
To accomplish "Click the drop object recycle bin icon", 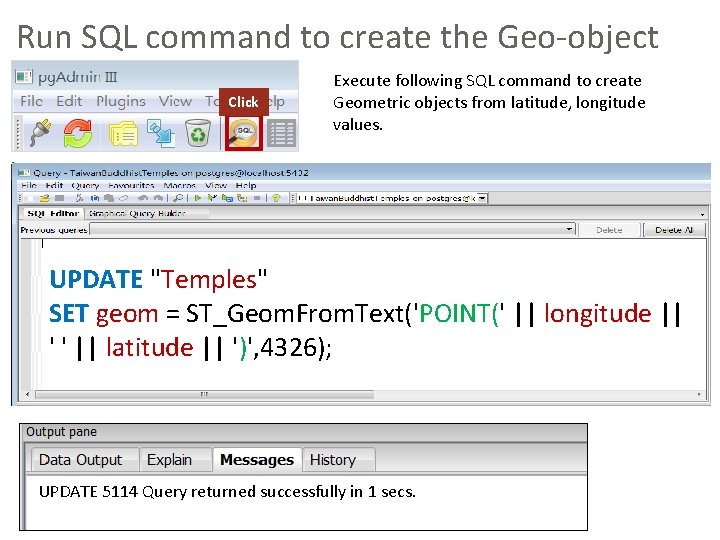I will (x=198, y=134).
